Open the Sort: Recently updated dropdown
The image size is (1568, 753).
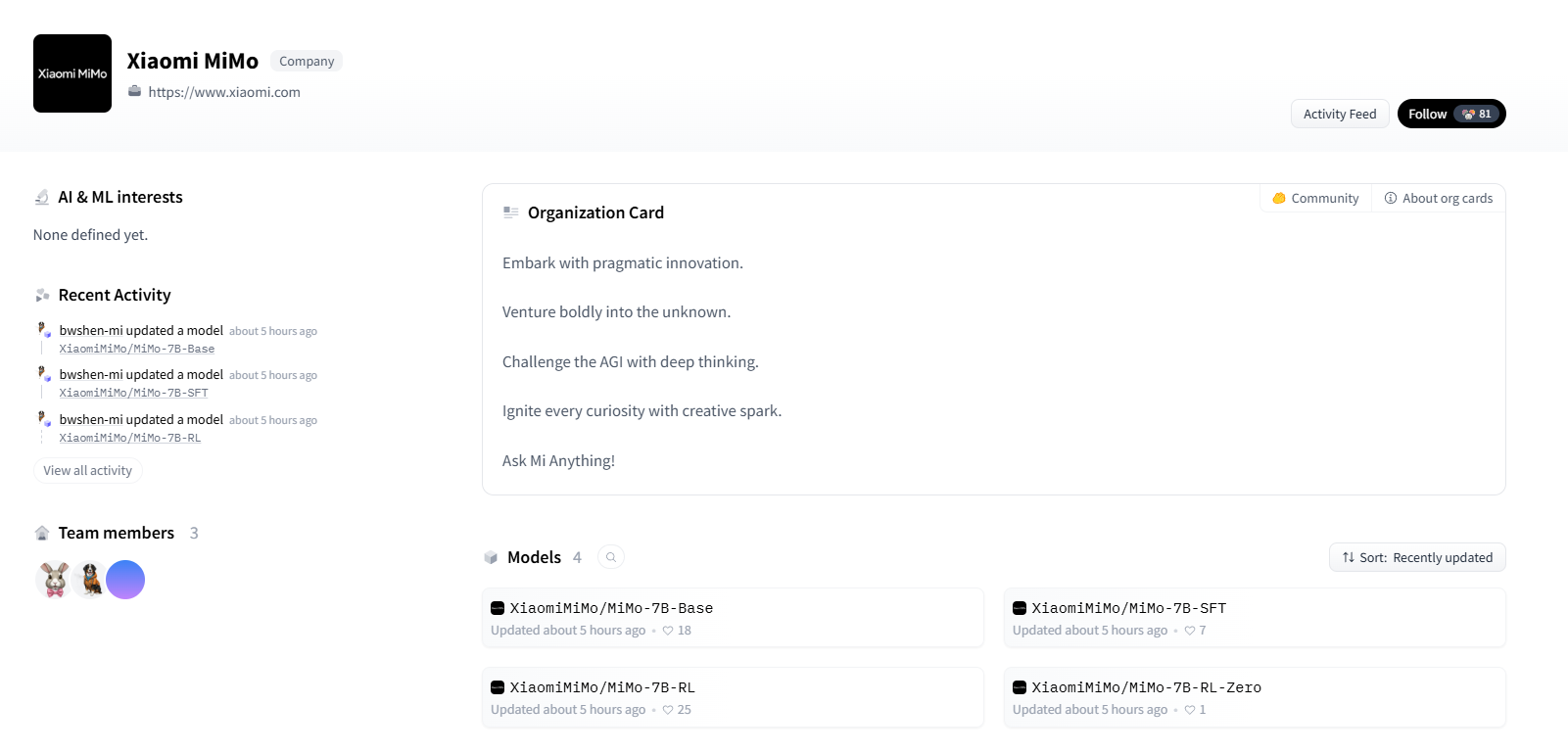(1417, 557)
